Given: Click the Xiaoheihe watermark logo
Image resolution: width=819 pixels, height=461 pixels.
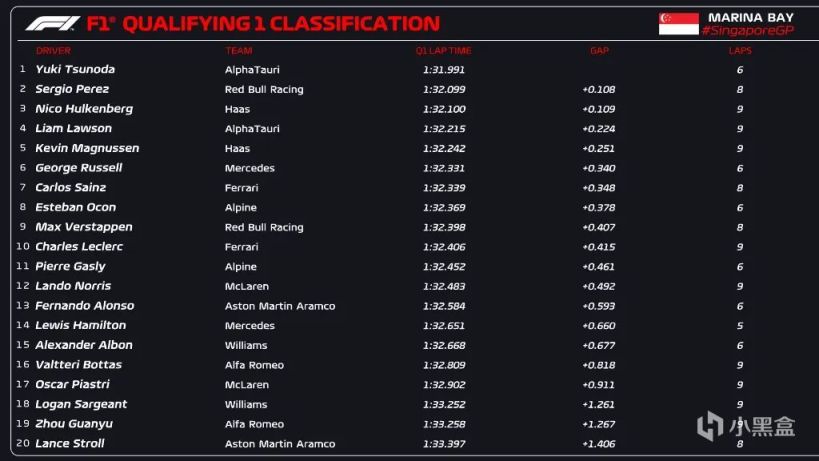Looking at the screenshot, I should coord(710,427).
